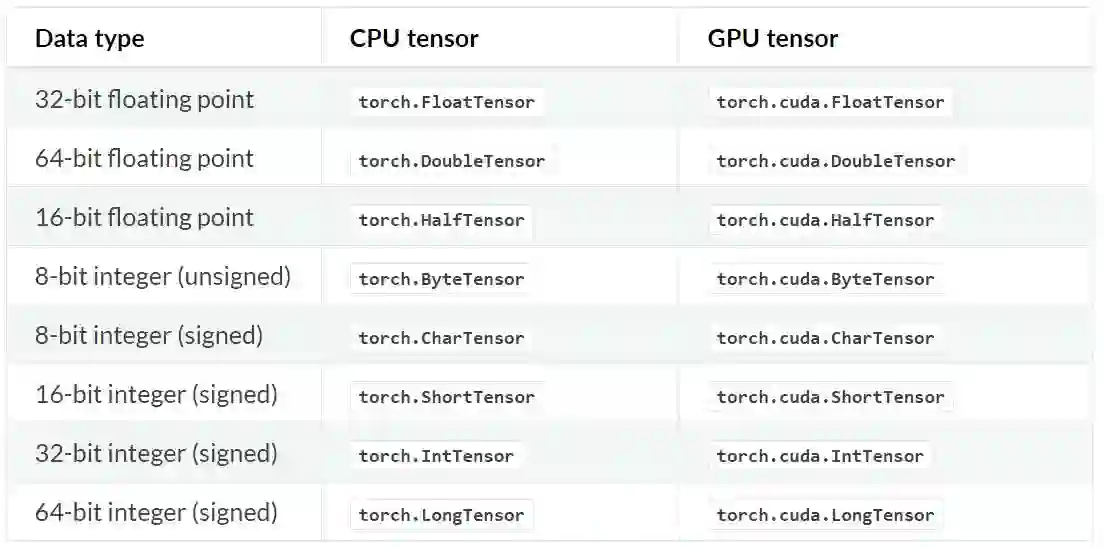Viewport: 1104px width, 549px height.
Task: Click the torch.cuda.DoubleTensor code text
Action: pos(835,161)
